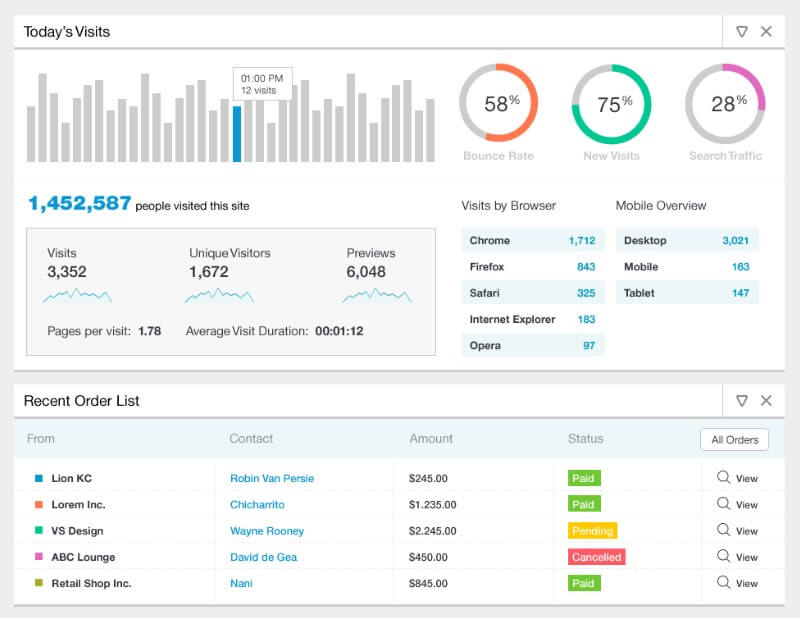
Task: Click magnifier icon in ABC Lounge row
Action: tap(723, 556)
